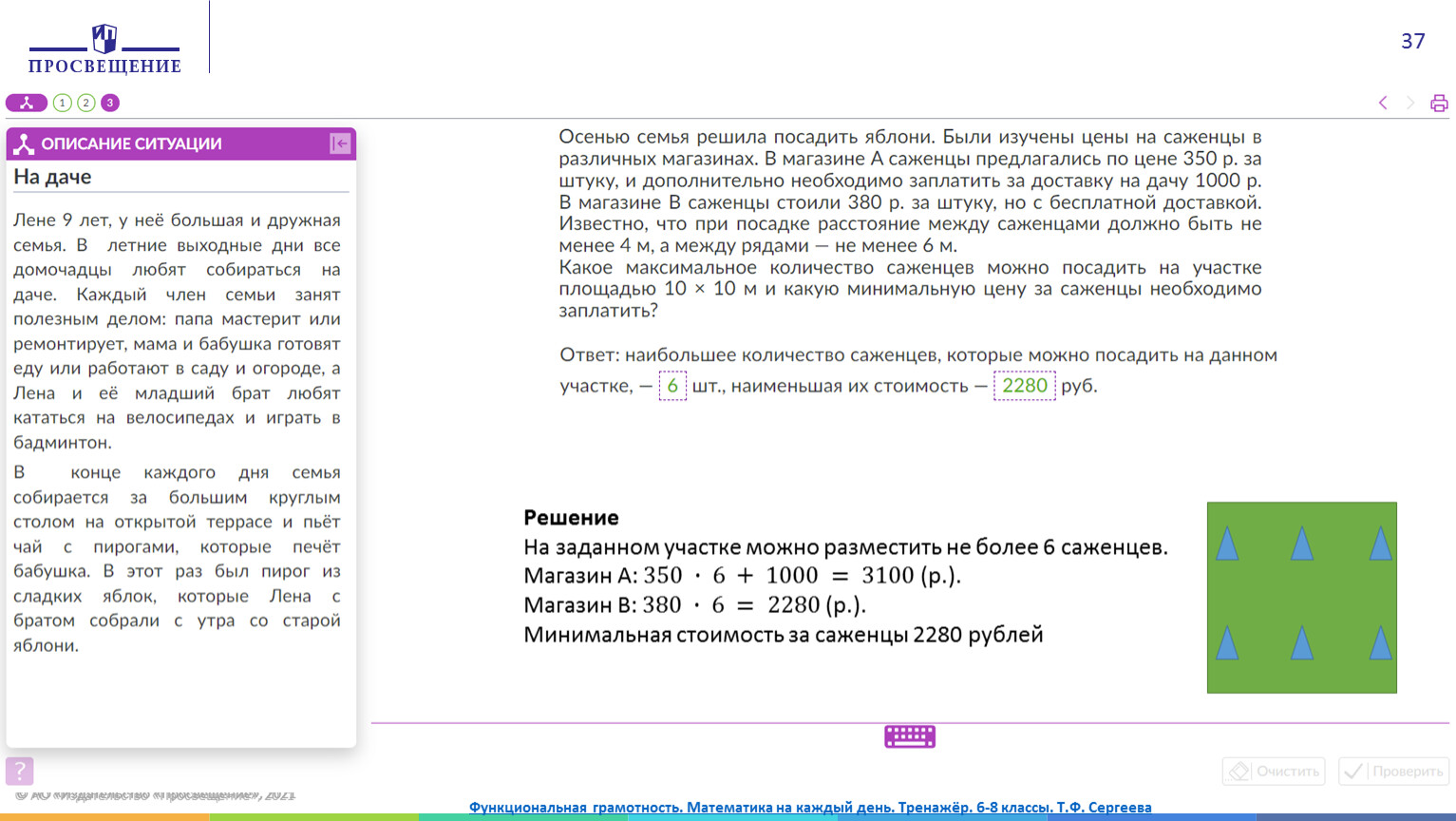Image resolution: width=1456 pixels, height=821 pixels.
Task: Go to task number 2
Action: coord(86,103)
